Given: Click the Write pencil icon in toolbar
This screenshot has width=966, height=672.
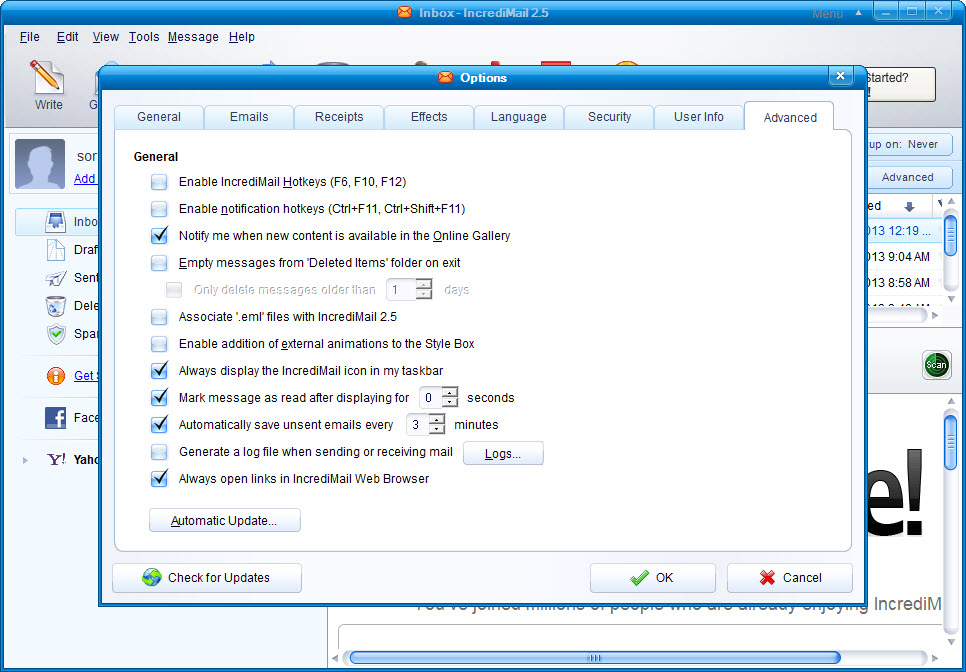Looking at the screenshot, I should [x=47, y=76].
